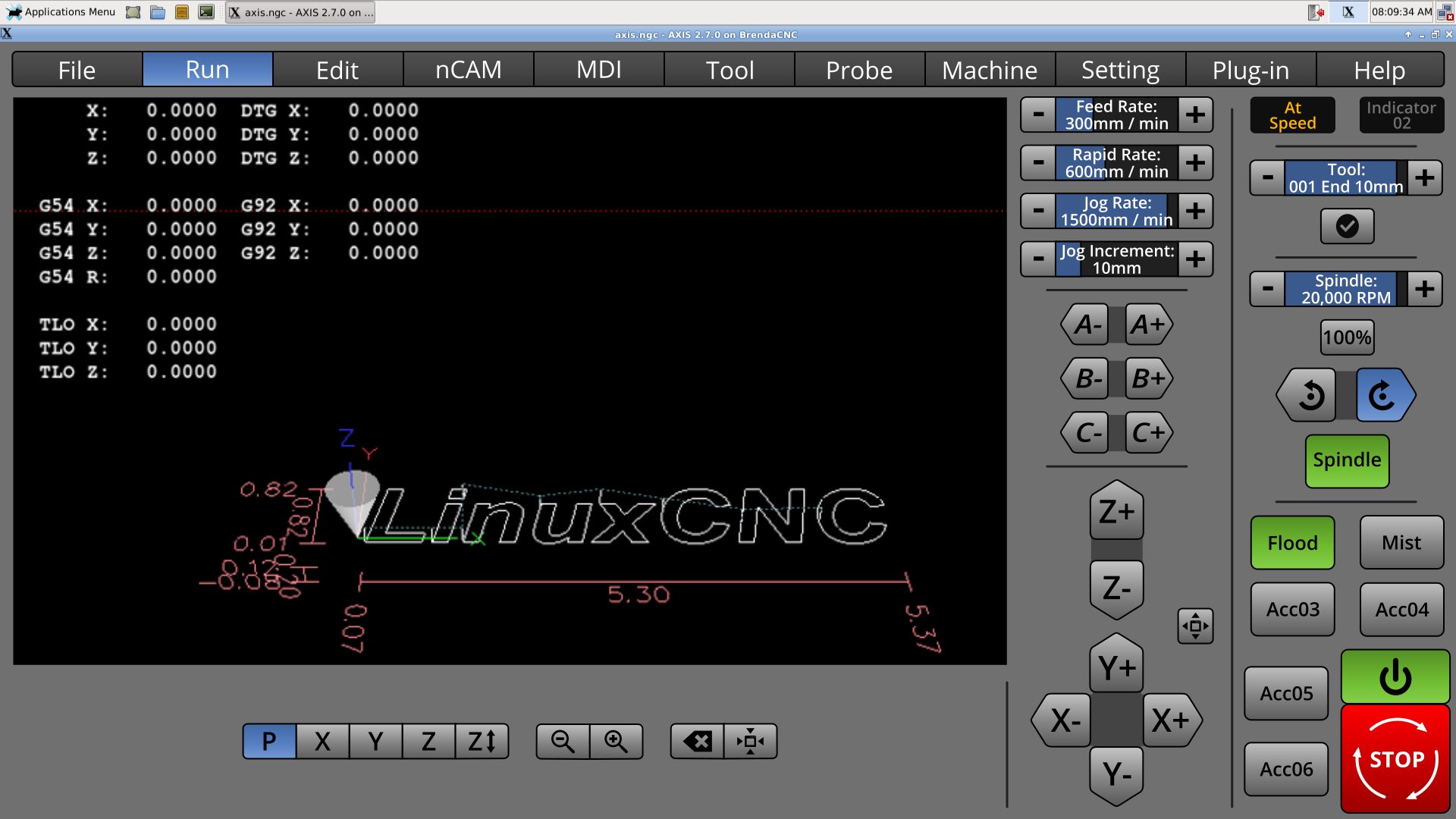Toggle machine power with green power button
Image resolution: width=1456 pixels, height=819 pixels.
[1395, 677]
